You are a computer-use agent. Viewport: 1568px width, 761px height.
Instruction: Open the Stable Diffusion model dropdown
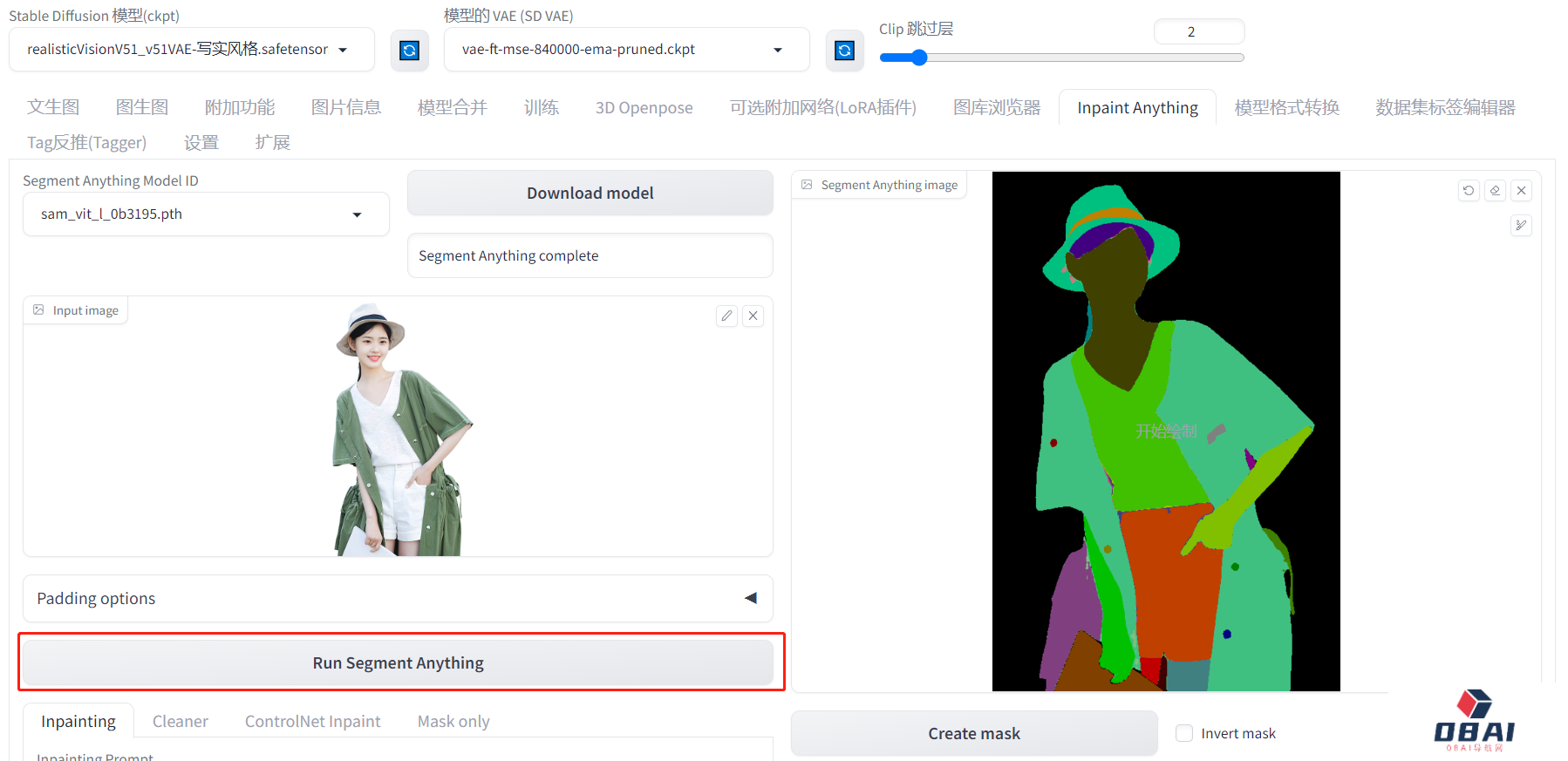tap(192, 50)
